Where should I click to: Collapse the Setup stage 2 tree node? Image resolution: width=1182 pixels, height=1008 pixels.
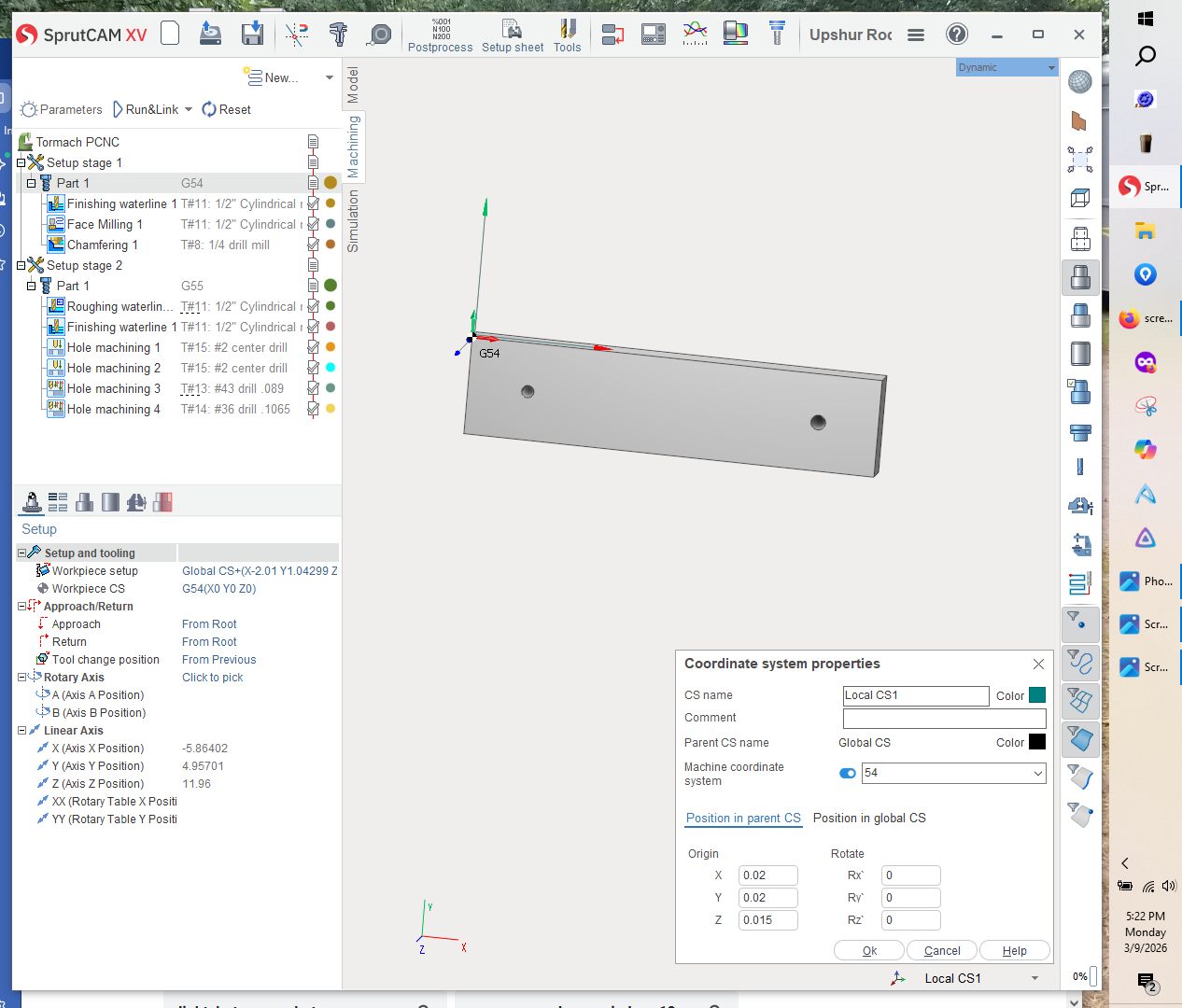(x=21, y=266)
